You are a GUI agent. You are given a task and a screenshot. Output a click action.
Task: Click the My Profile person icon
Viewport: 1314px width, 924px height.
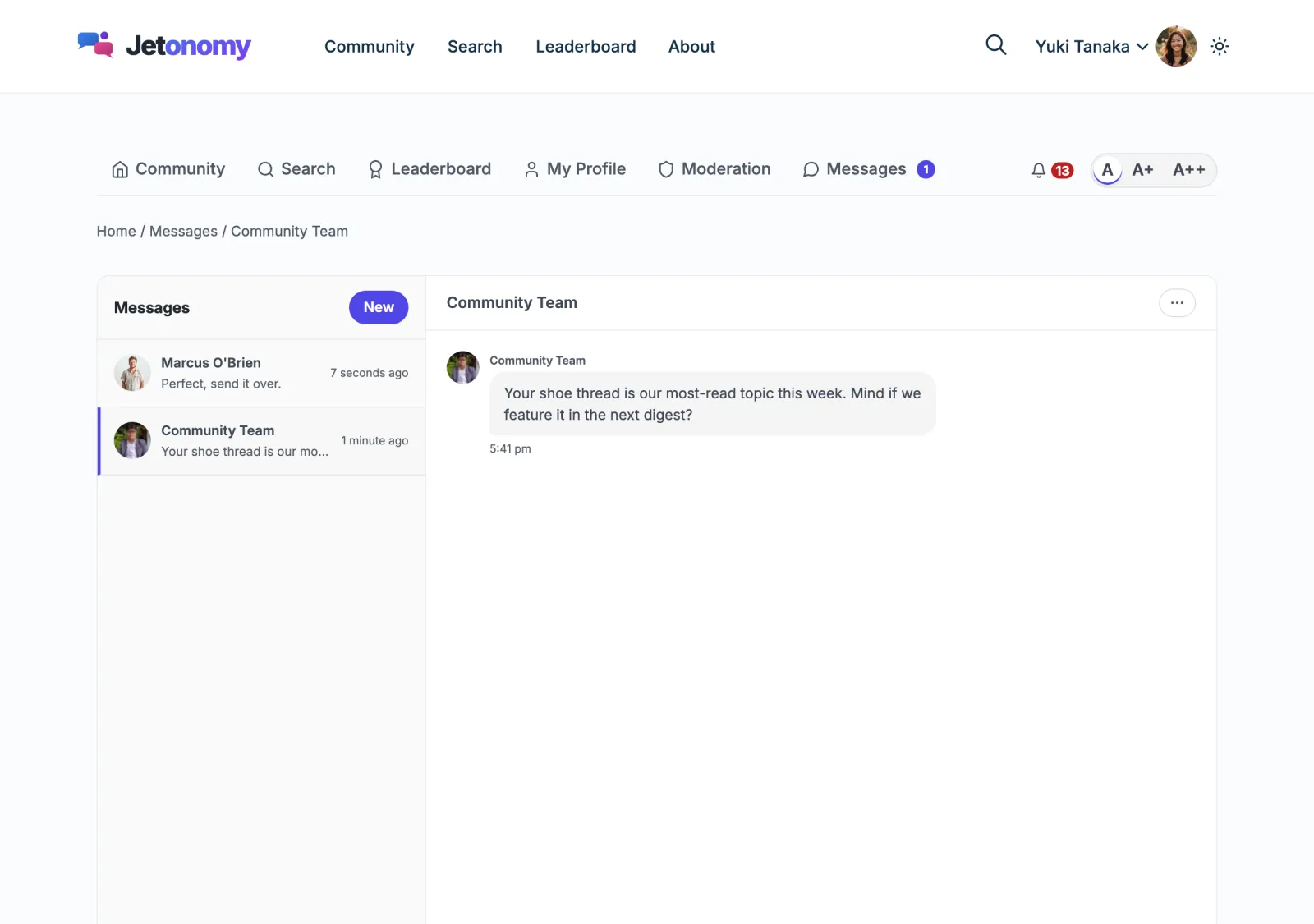531,169
